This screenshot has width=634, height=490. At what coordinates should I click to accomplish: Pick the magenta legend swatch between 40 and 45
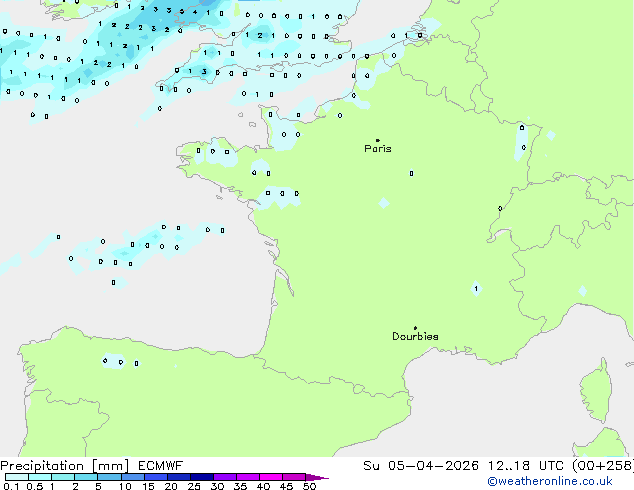click(x=271, y=477)
